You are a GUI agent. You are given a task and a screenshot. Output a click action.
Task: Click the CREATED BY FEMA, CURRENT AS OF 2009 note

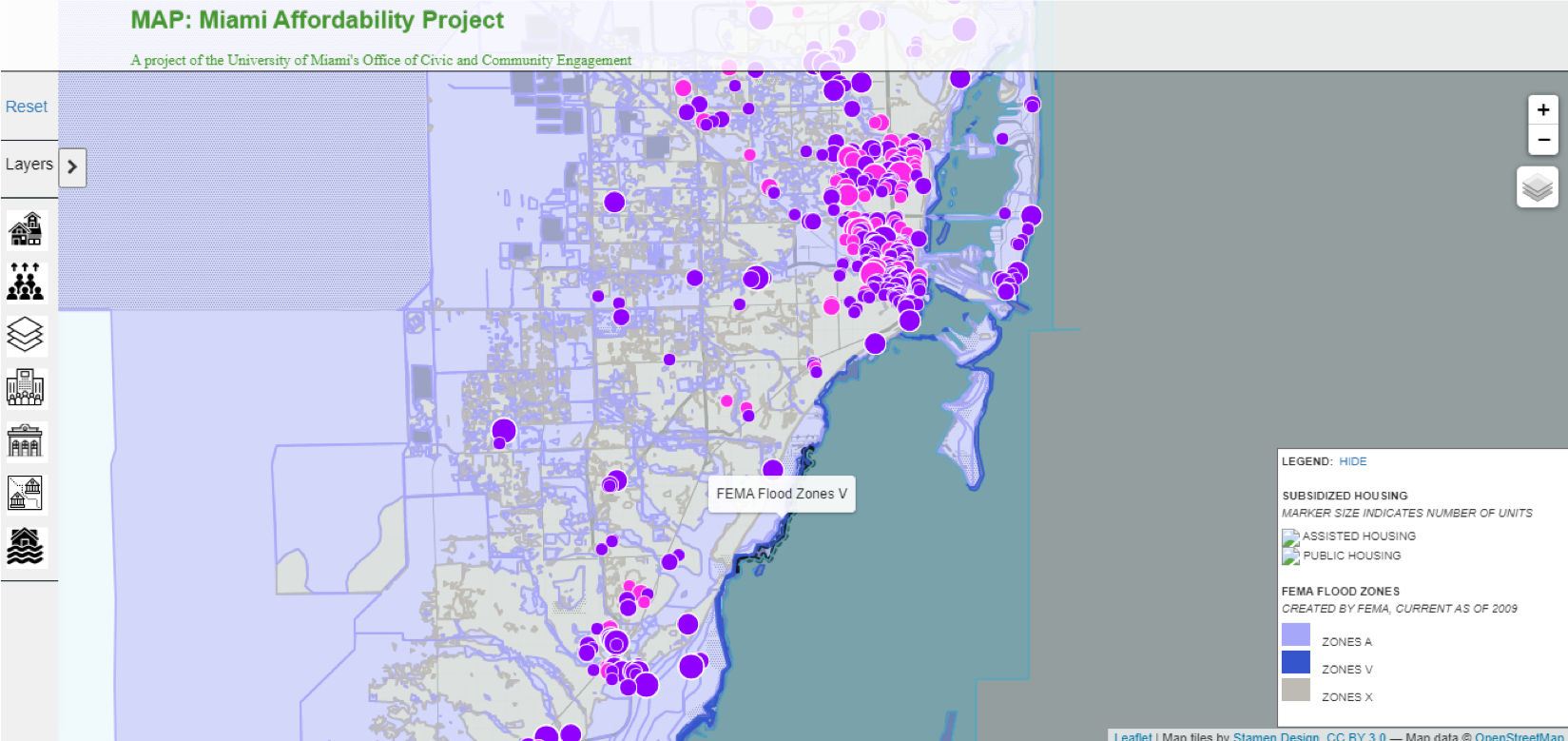[1400, 609]
